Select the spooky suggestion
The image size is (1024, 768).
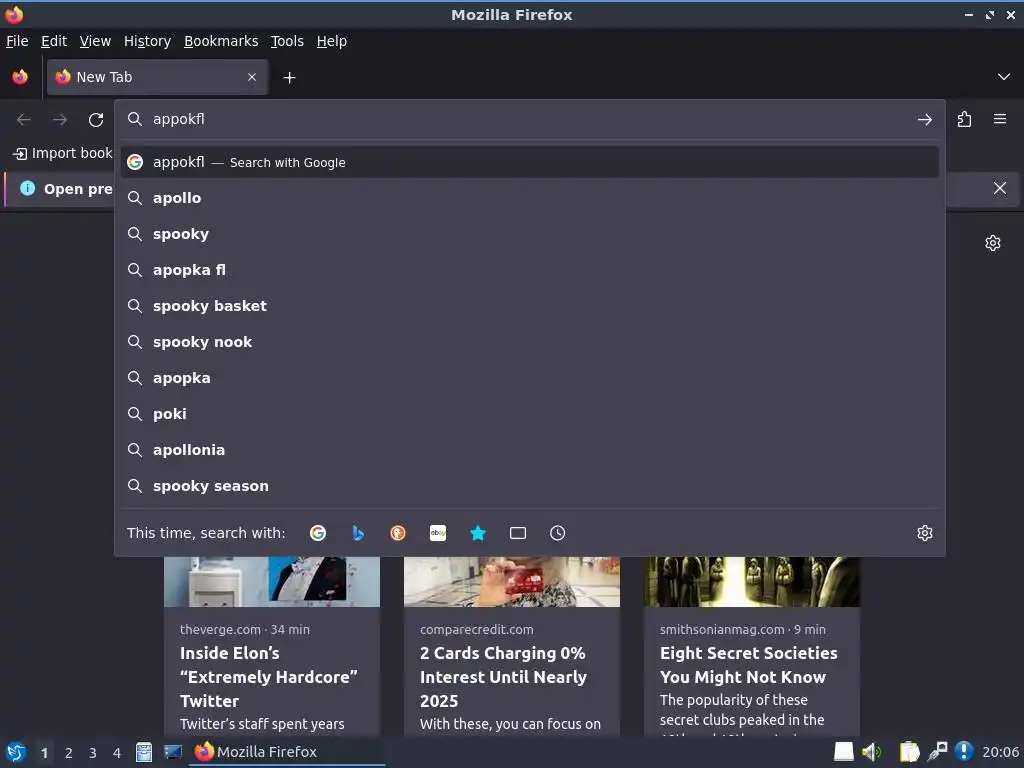click(x=530, y=234)
